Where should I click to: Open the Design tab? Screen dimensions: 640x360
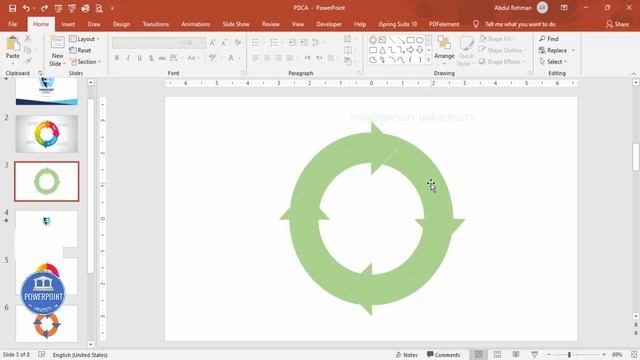[x=121, y=24]
